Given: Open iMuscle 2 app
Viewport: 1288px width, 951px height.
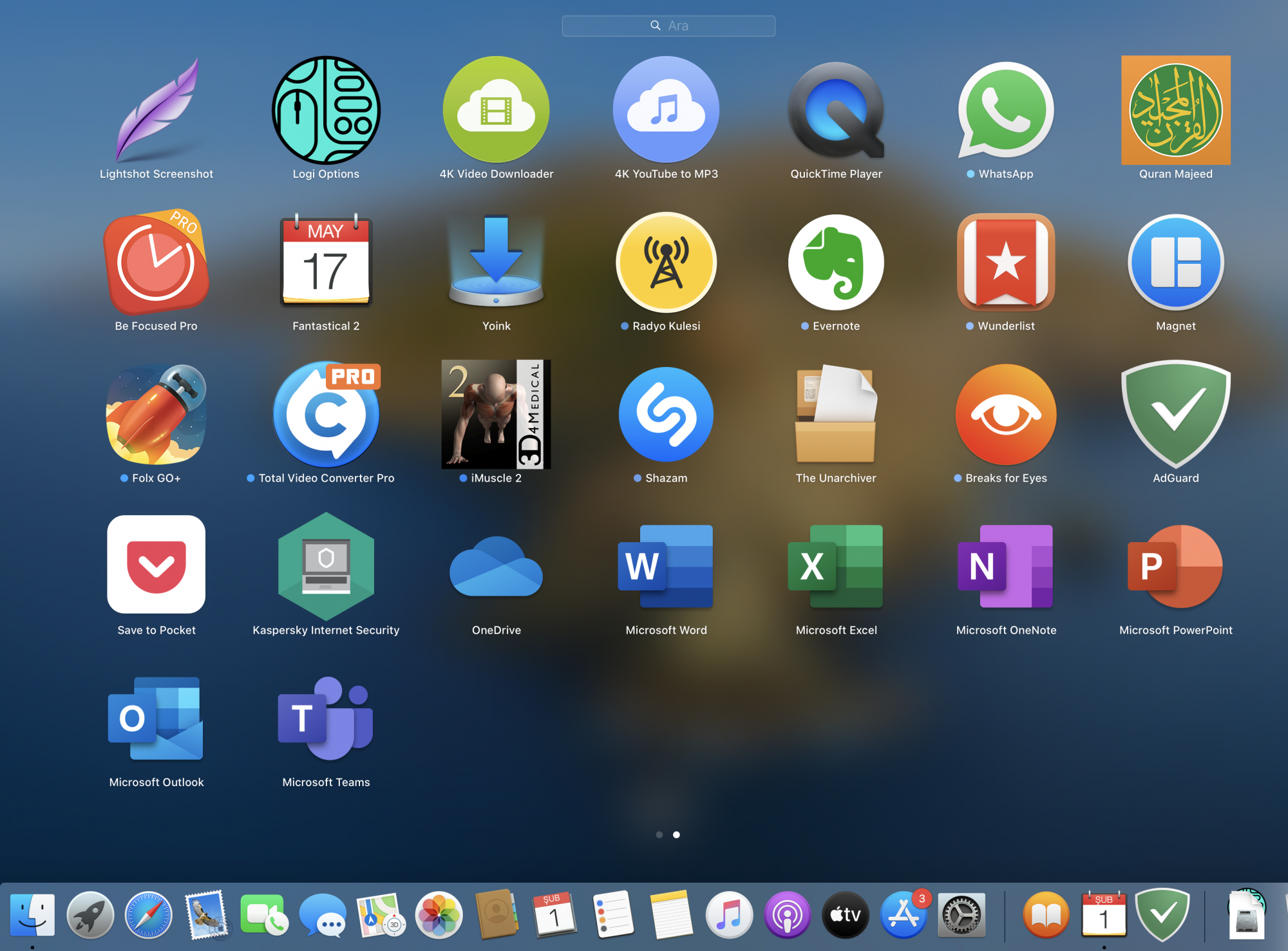Looking at the screenshot, I should (496, 413).
